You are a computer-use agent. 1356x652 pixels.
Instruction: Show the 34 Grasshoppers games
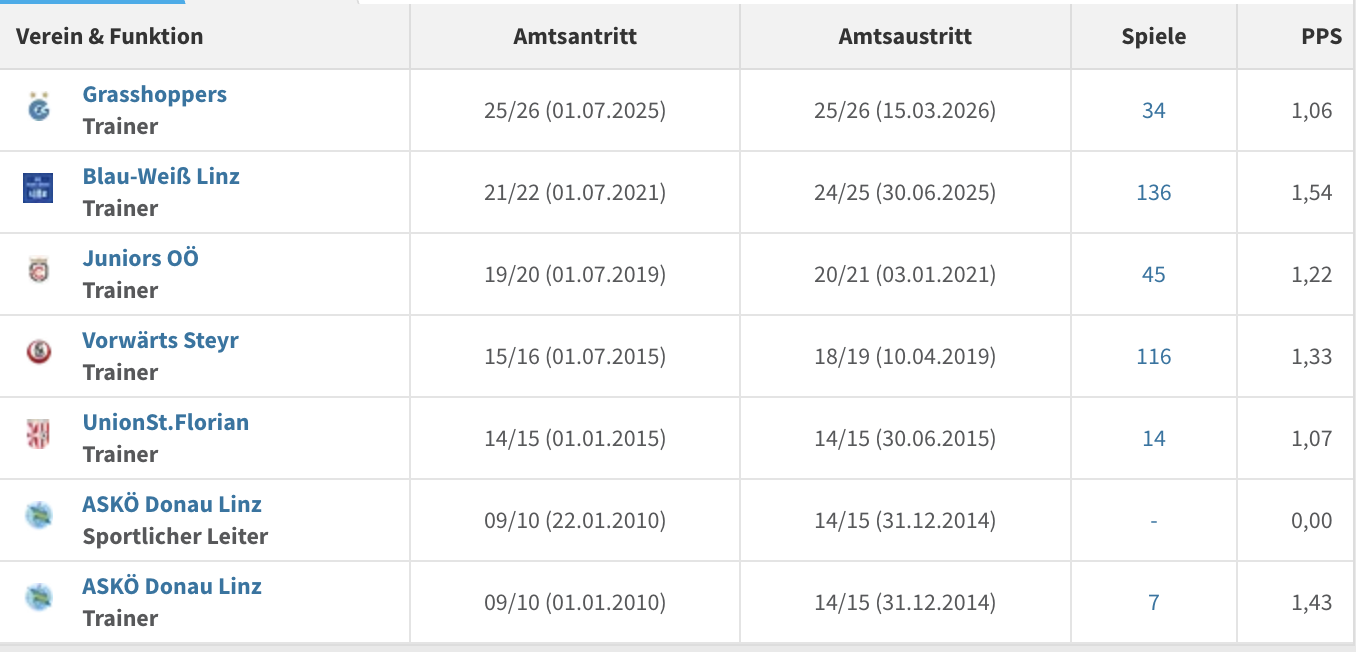[x=1154, y=110]
